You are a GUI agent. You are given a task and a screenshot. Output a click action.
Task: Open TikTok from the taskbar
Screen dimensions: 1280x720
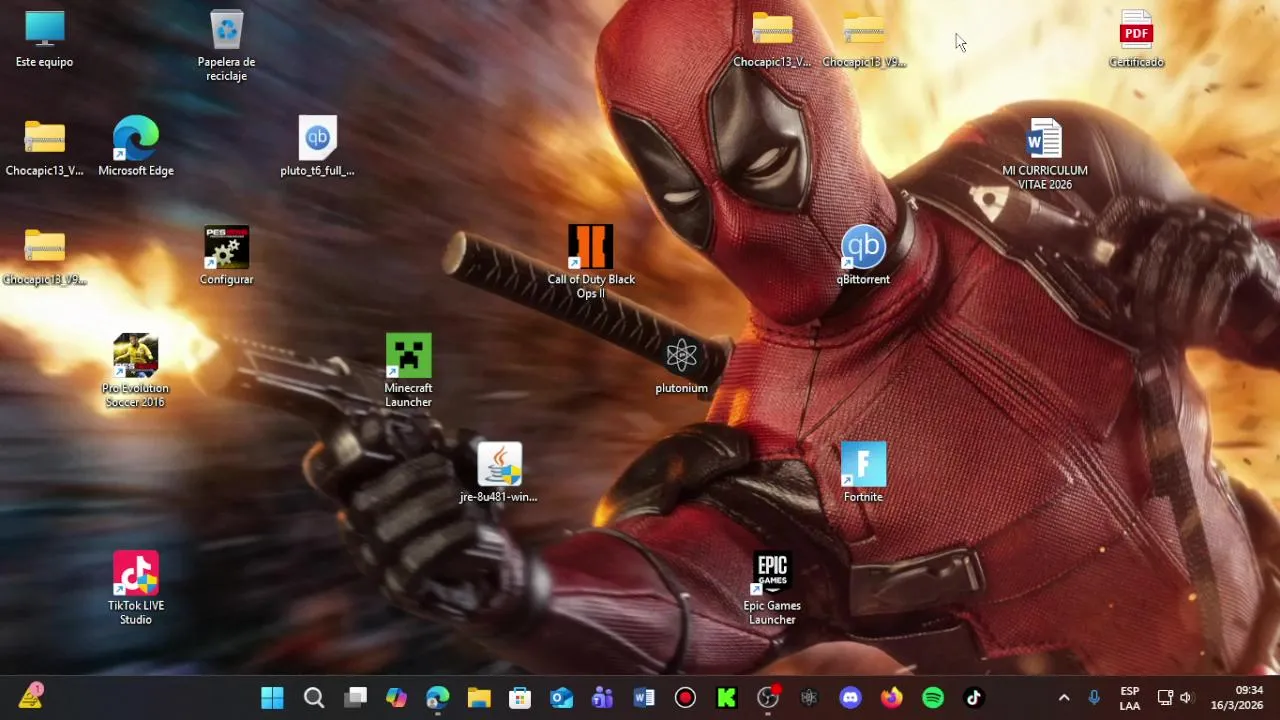(x=974, y=698)
